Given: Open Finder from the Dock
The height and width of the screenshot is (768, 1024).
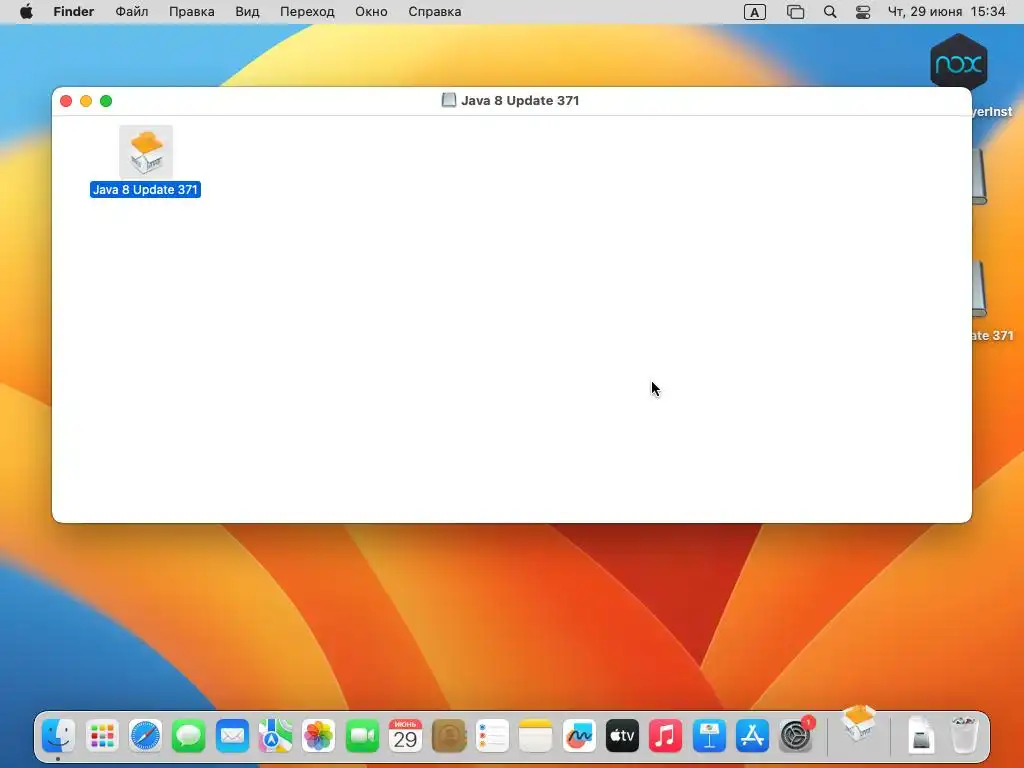Looking at the screenshot, I should tap(58, 737).
